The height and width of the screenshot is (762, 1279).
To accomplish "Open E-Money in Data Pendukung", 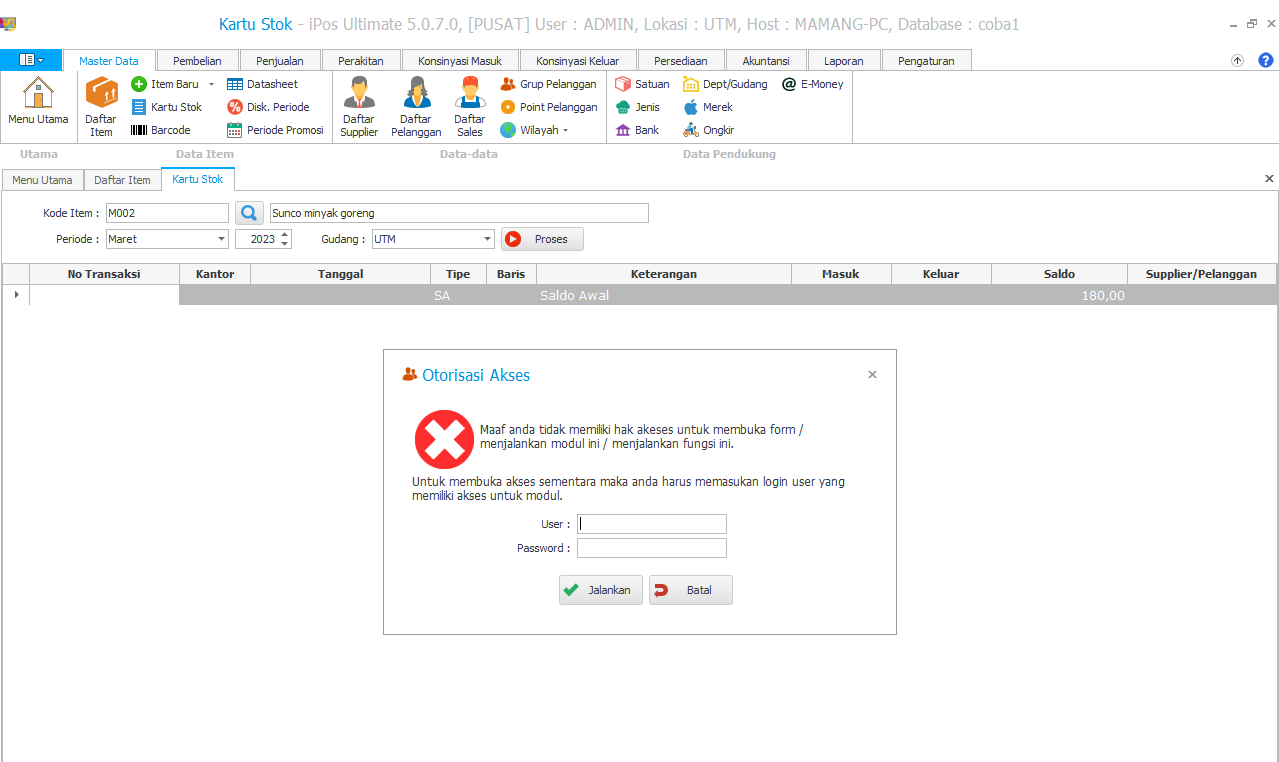I will click(789, 85).
